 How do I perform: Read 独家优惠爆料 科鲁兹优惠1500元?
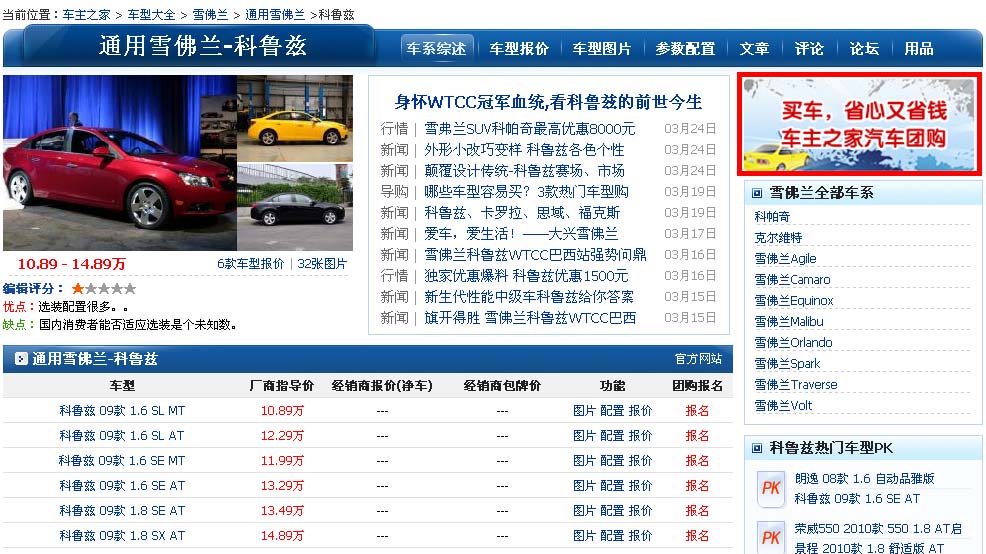[x=526, y=275]
